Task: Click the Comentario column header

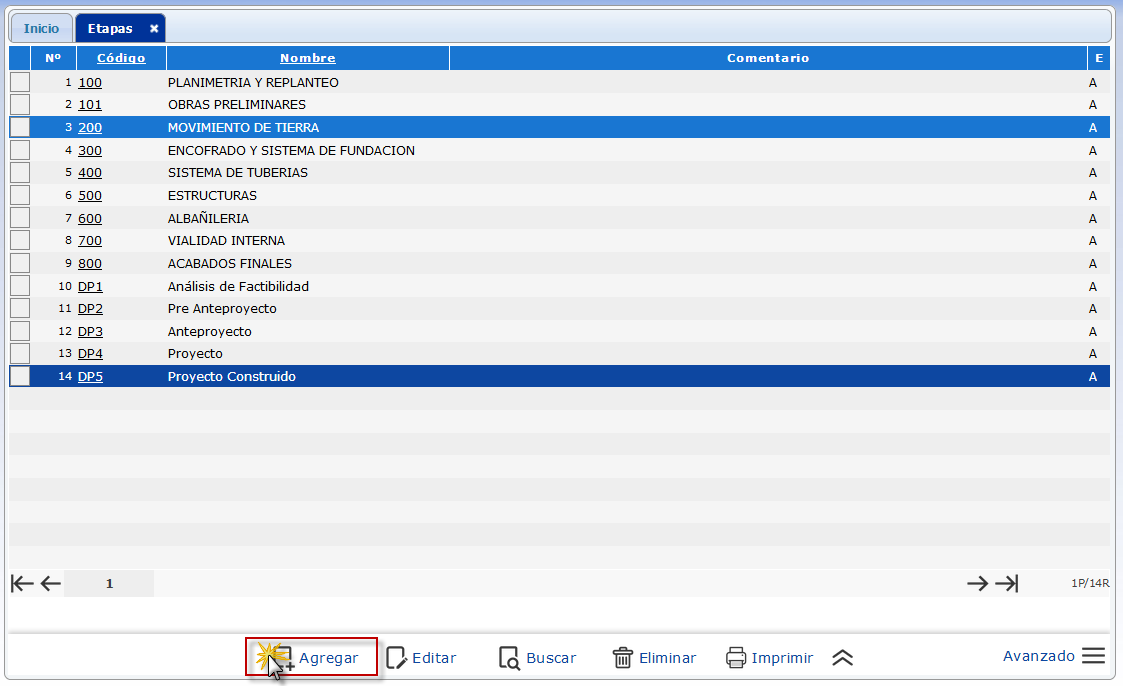Action: [x=768, y=58]
